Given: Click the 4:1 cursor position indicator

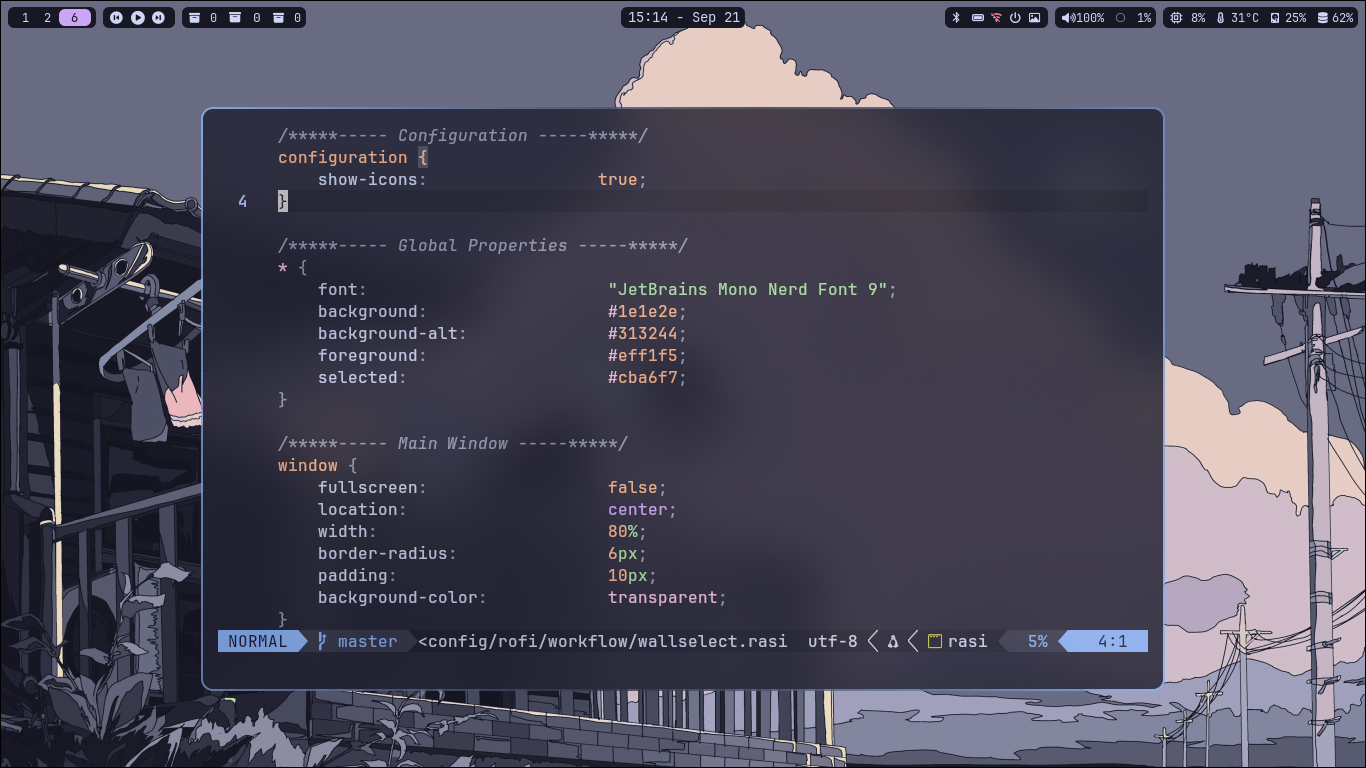Looking at the screenshot, I should 1112,641.
